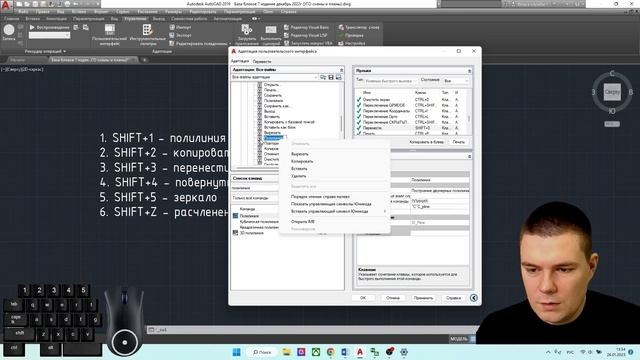Click the open customization file icon
Screen dimensions: 640x360
323,77
